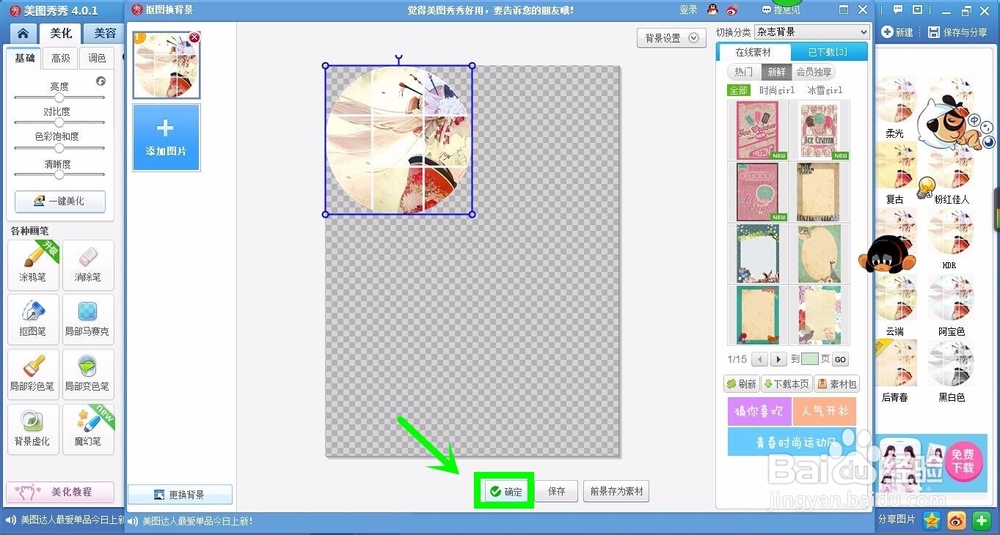Select the 局部变色笔 tool
1000x535 pixels.
(88, 374)
